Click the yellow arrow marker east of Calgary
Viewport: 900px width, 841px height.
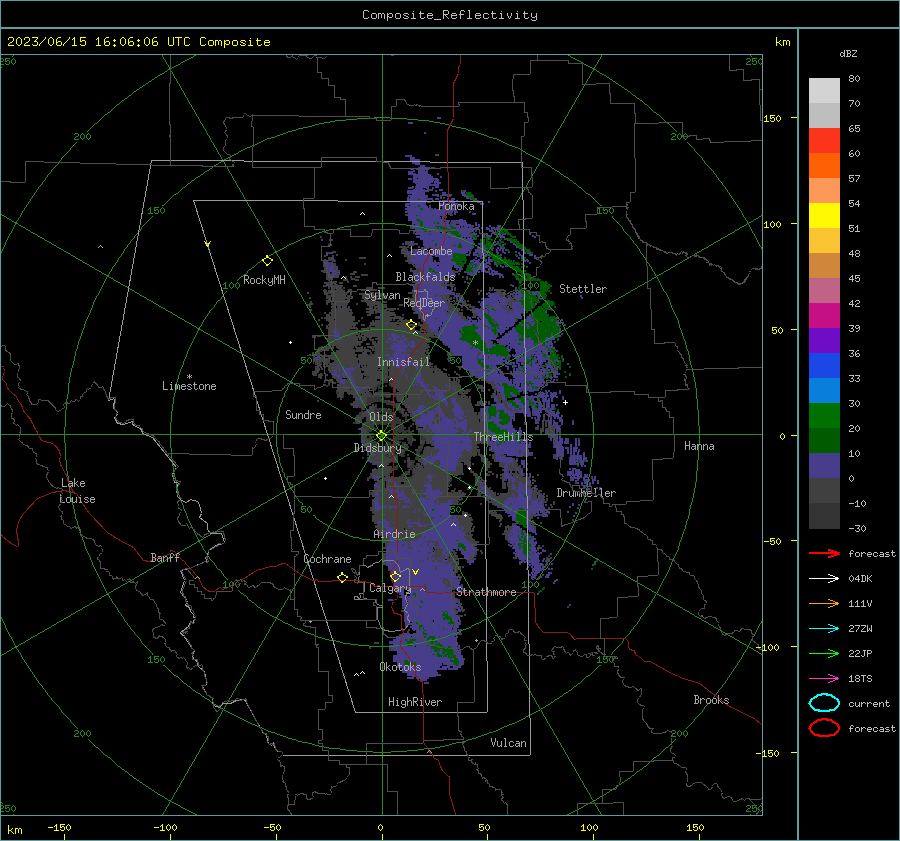(x=415, y=572)
